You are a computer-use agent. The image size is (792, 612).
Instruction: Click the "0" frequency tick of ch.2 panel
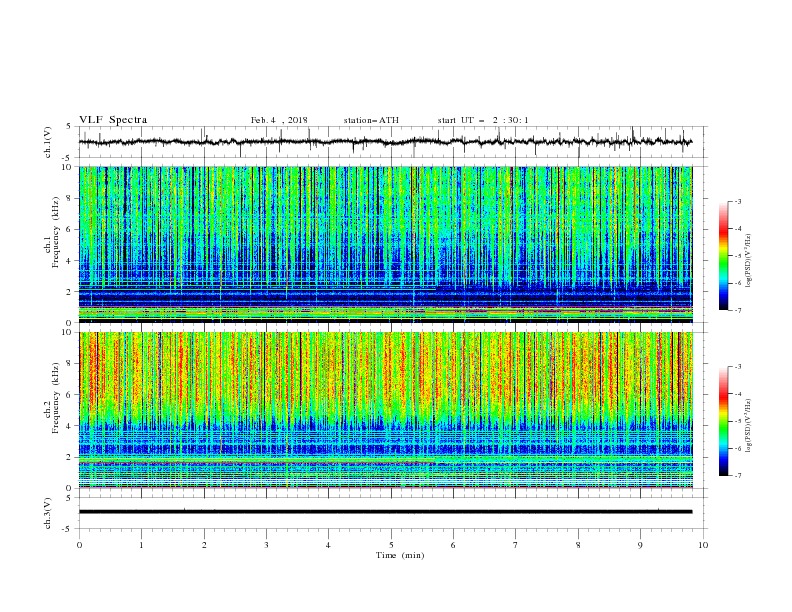70,488
